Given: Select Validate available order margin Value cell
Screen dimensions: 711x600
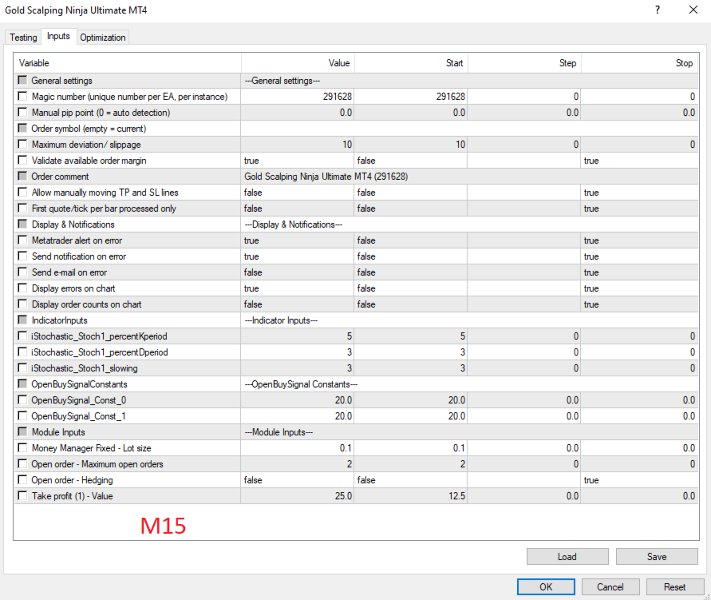Looking at the screenshot, I should pos(297,161).
